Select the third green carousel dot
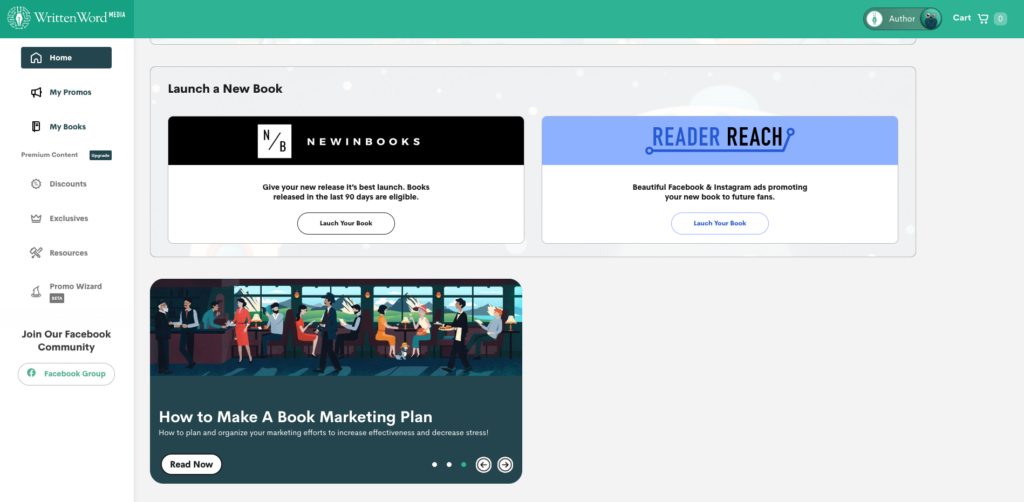The height and width of the screenshot is (502, 1024). coord(464,465)
